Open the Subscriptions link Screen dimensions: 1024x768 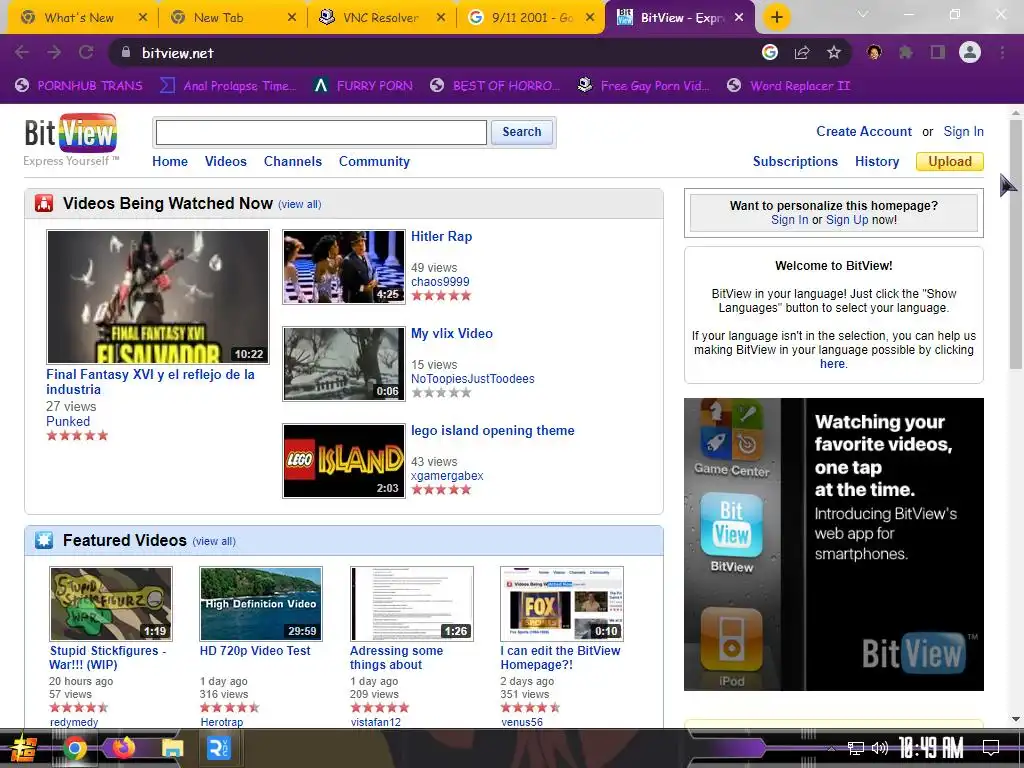pos(795,161)
